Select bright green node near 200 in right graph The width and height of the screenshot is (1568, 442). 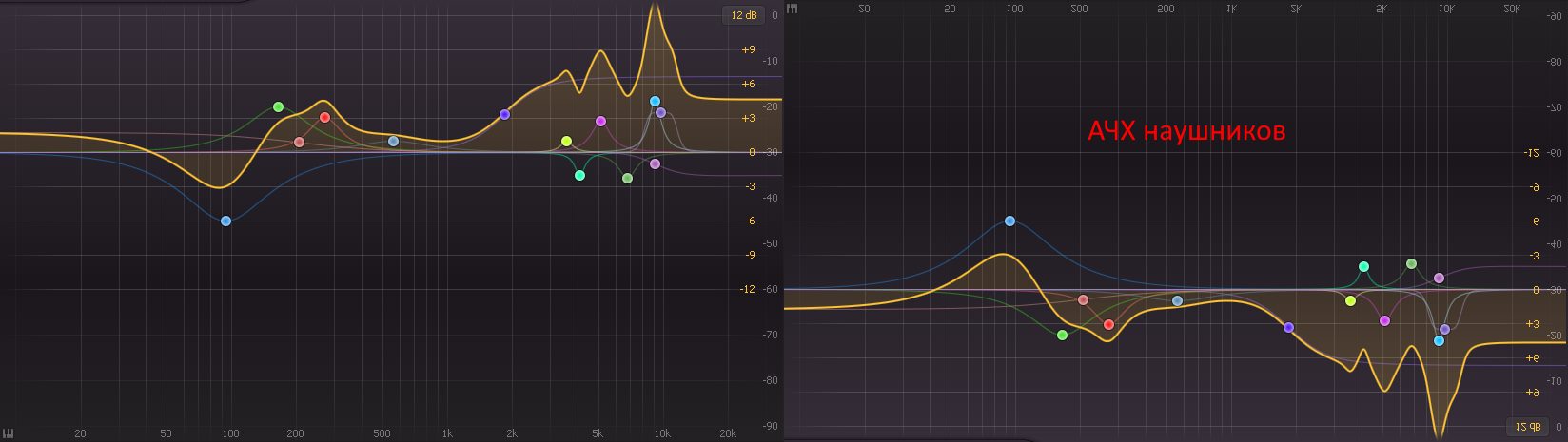tap(1062, 335)
